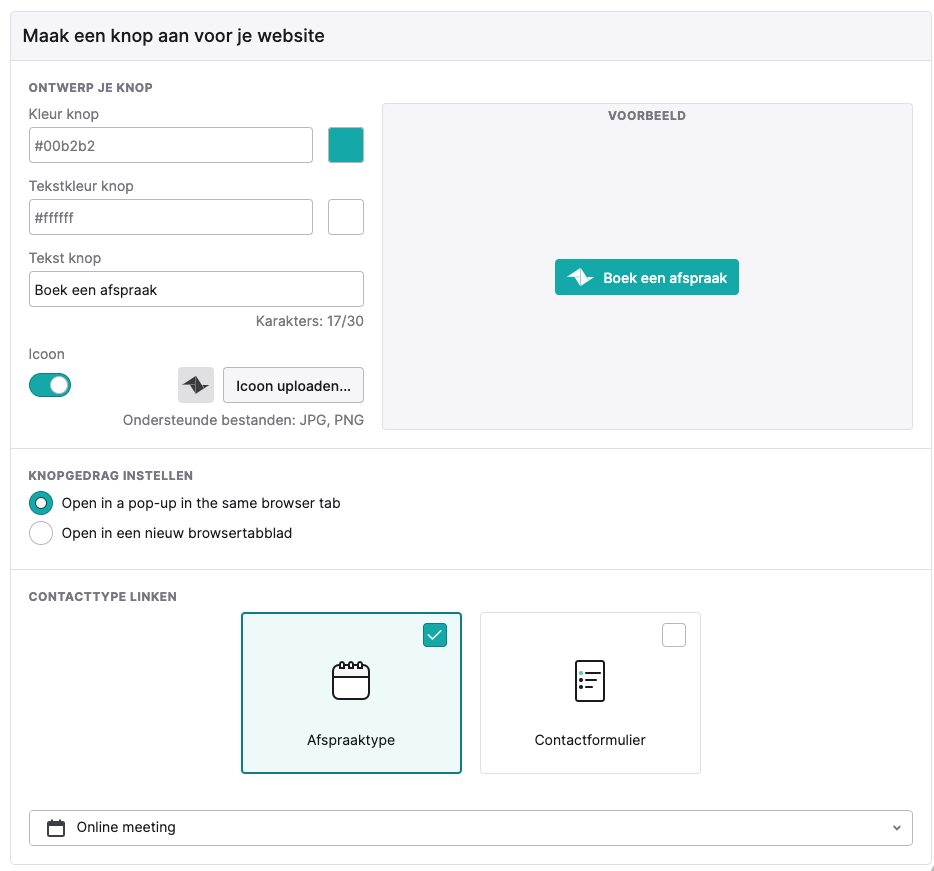
Task: Select the Contactformulier card
Action: 590,693
